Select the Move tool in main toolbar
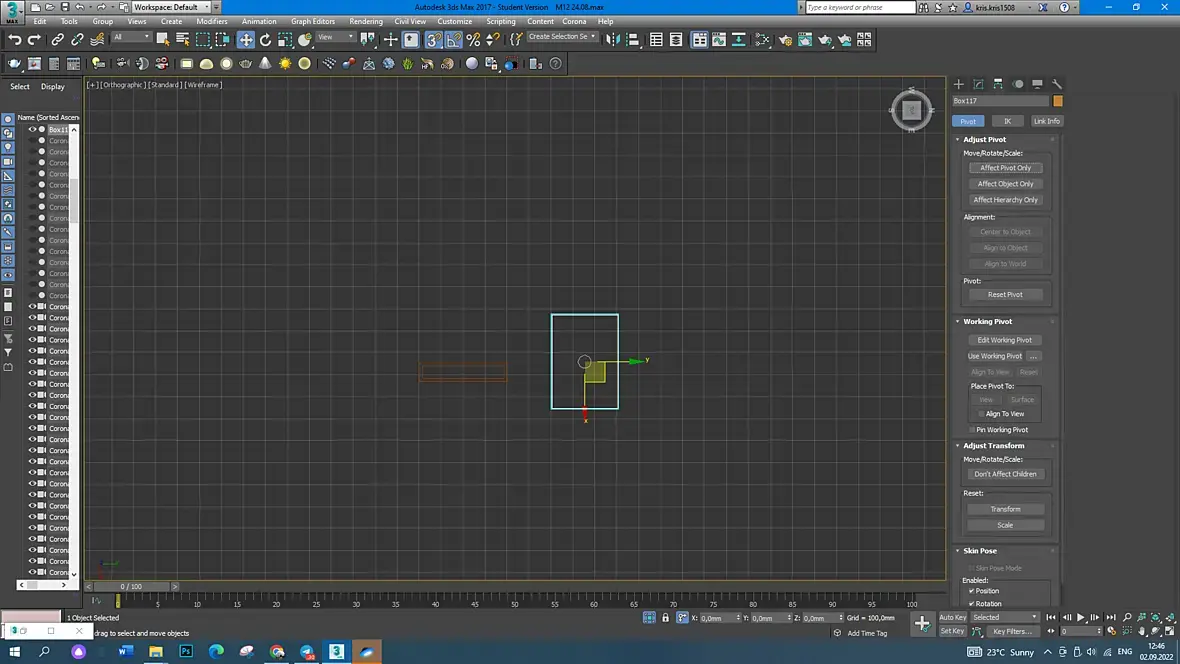Image resolution: width=1180 pixels, height=664 pixels. 246,40
